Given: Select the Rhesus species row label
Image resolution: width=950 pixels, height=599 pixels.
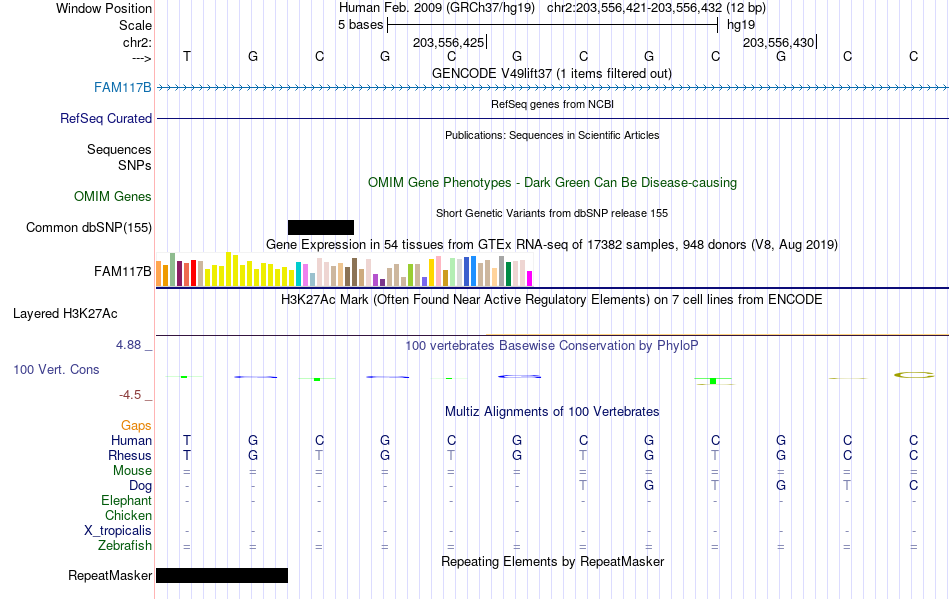Looking at the screenshot, I should coord(130,455).
